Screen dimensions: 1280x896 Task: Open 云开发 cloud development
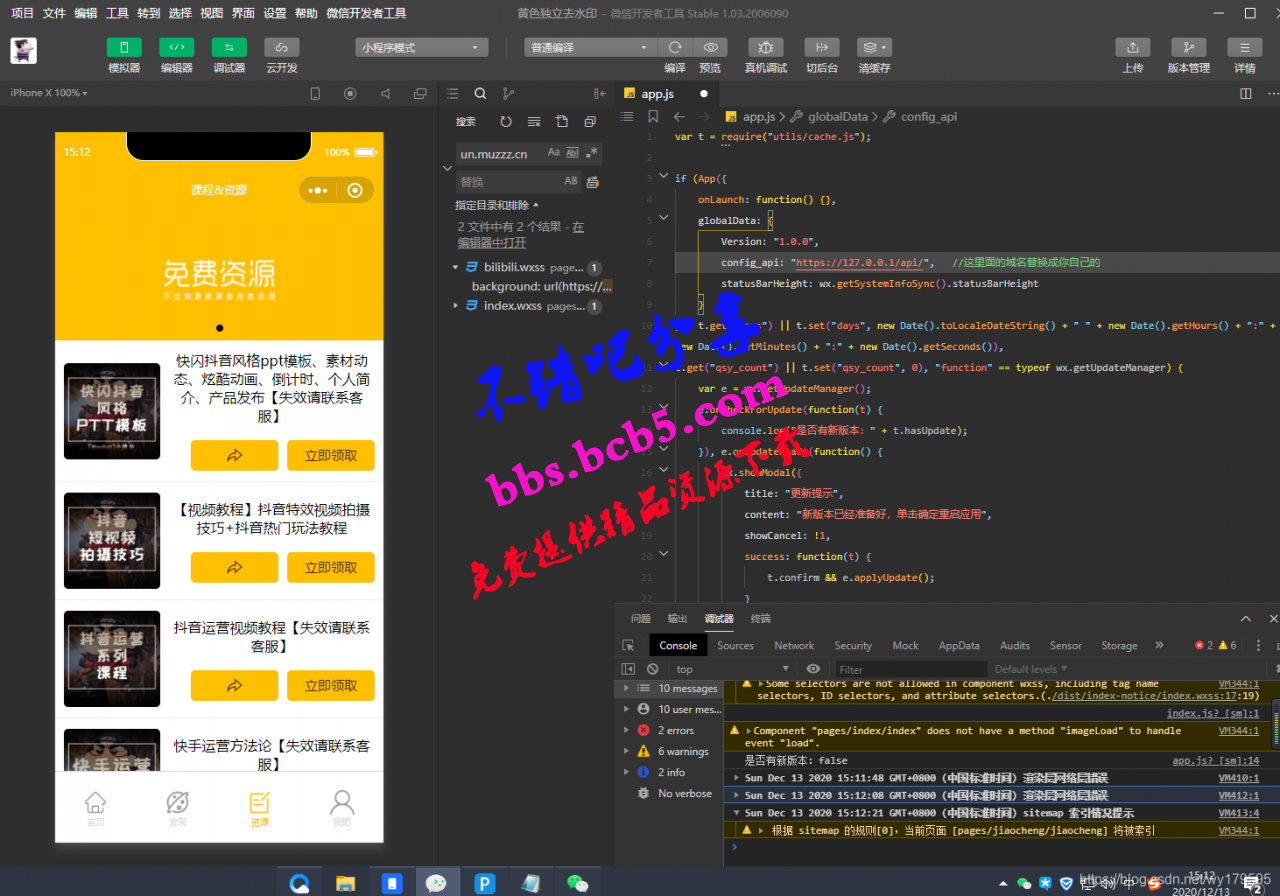tap(282, 47)
